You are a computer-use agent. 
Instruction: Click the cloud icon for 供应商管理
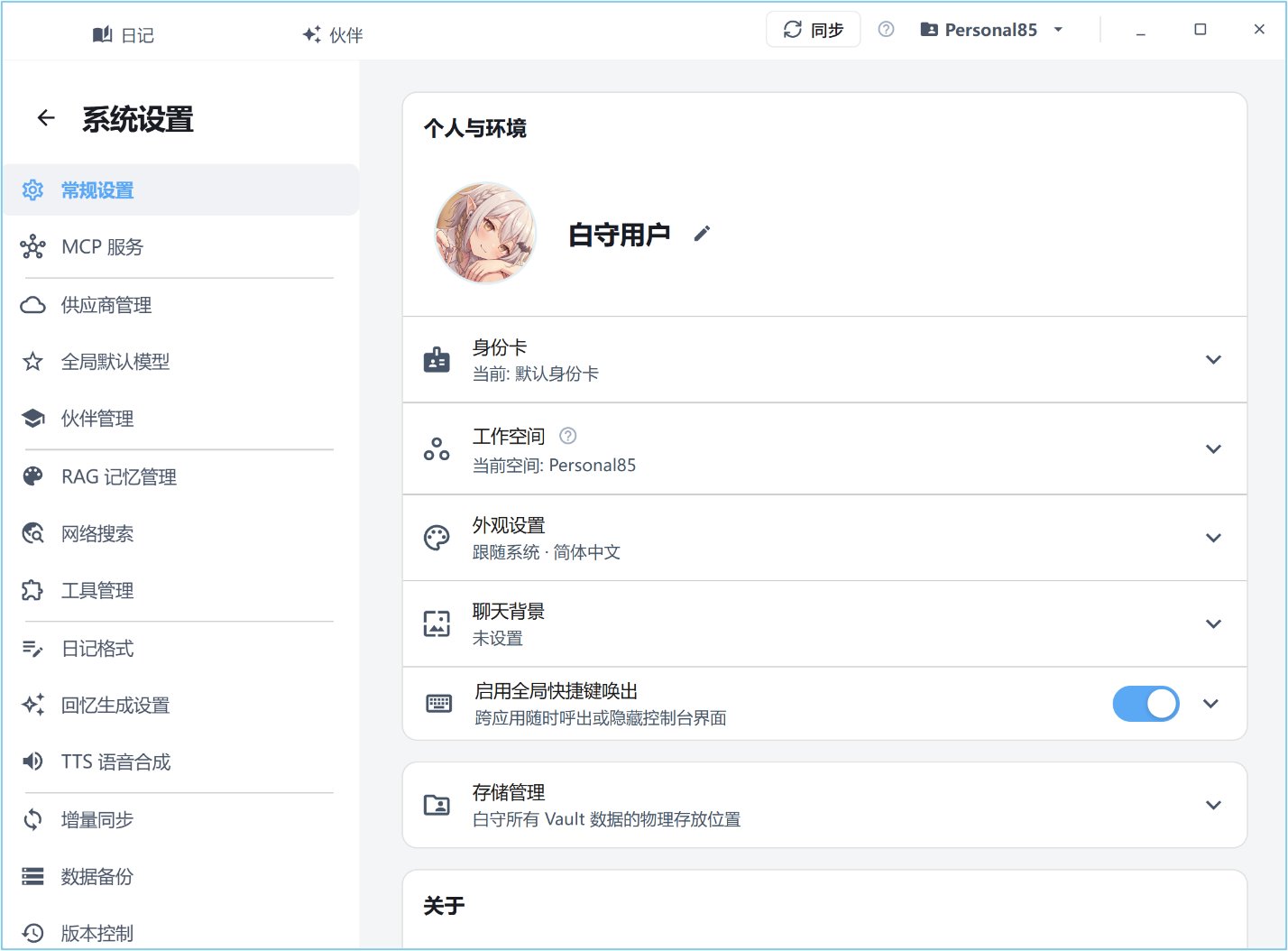(x=32, y=305)
